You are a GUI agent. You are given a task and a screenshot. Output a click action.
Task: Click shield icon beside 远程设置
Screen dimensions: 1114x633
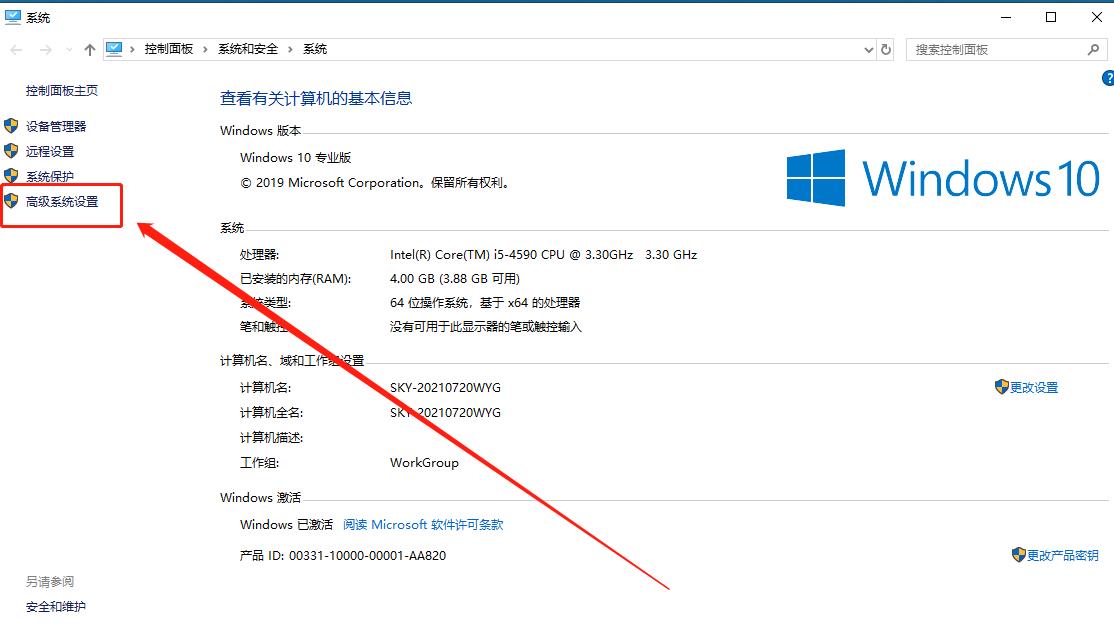[11, 151]
